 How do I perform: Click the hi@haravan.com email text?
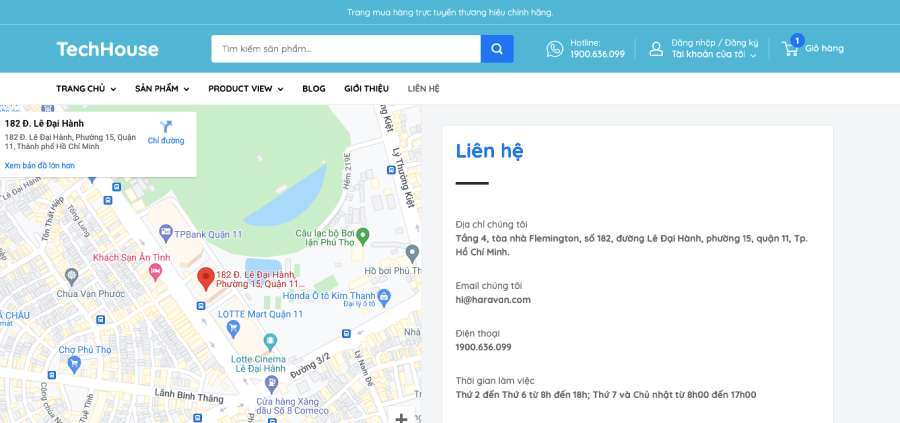click(493, 300)
